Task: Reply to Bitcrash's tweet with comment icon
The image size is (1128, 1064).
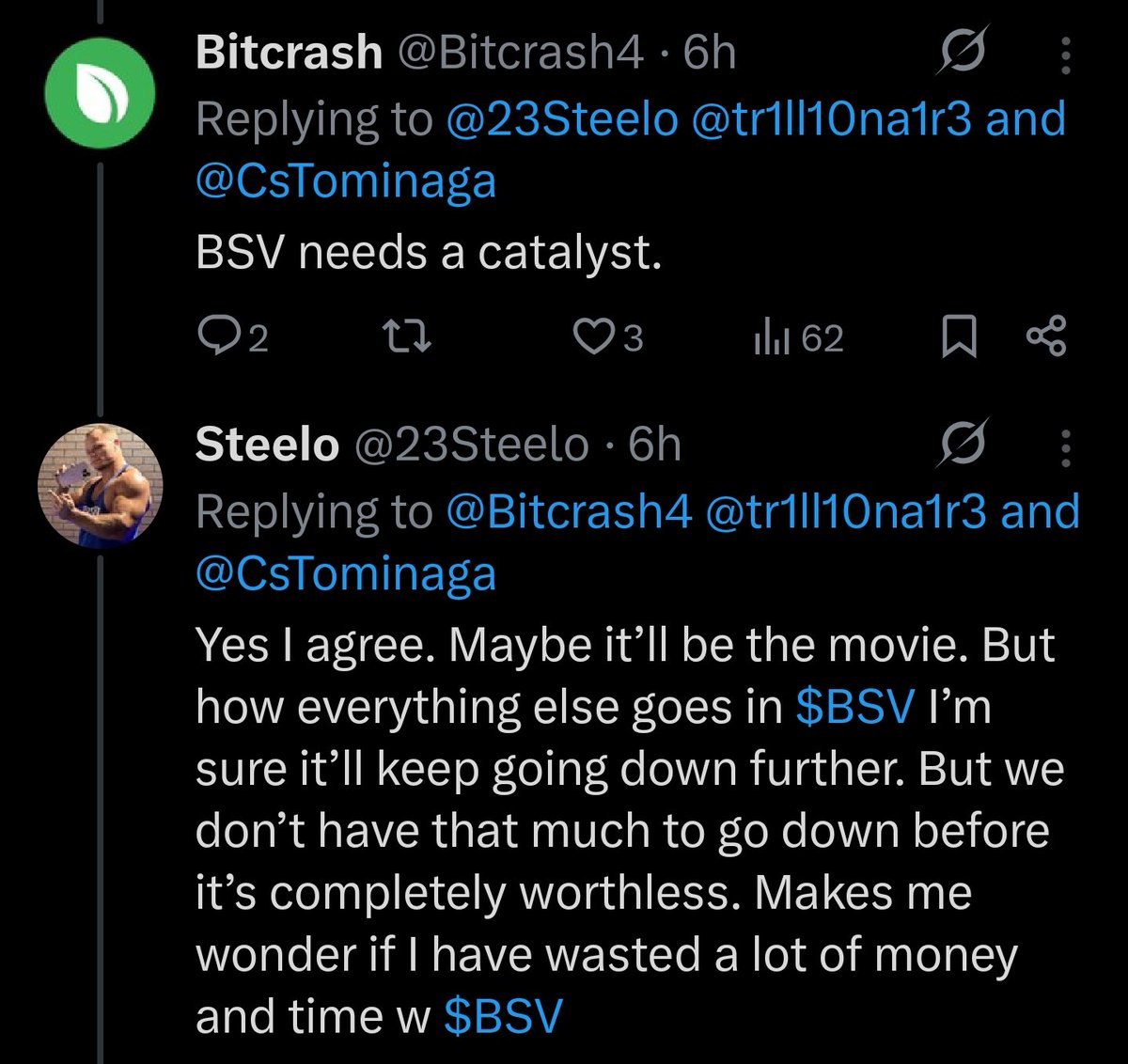Action: 219,336
